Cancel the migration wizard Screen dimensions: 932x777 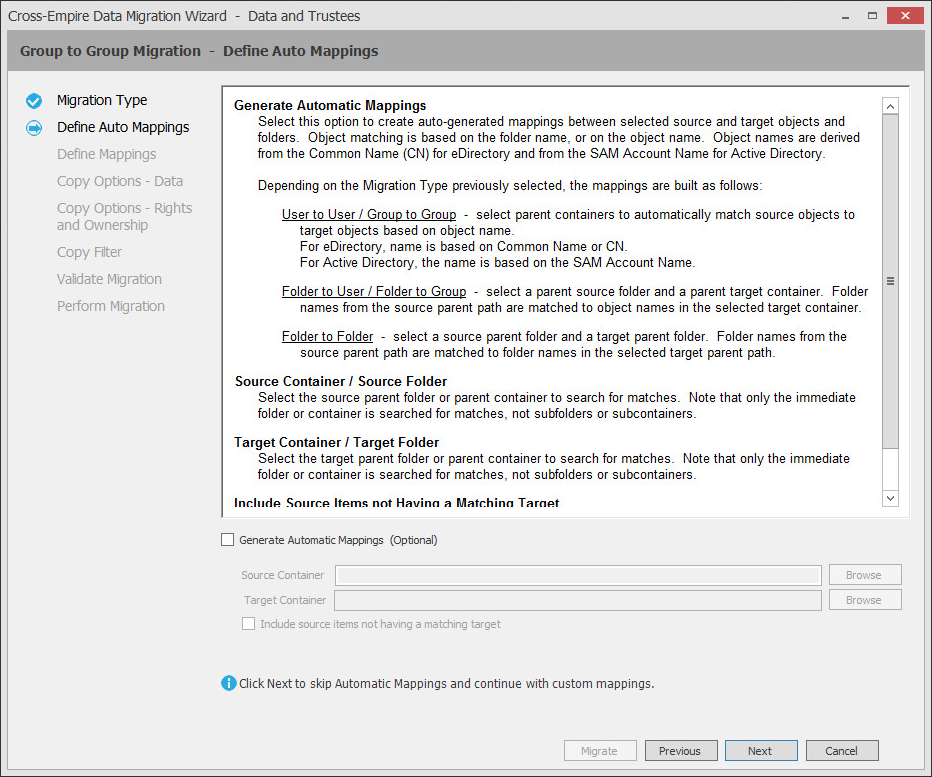click(x=842, y=751)
